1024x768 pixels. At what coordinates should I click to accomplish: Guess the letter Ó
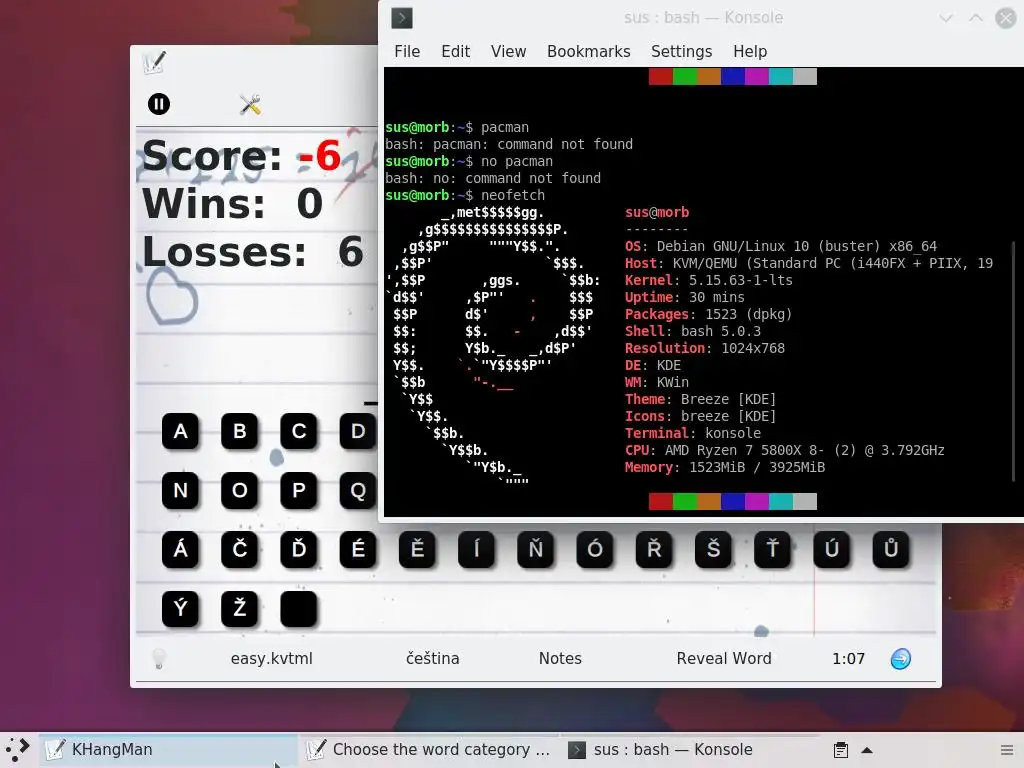595,549
